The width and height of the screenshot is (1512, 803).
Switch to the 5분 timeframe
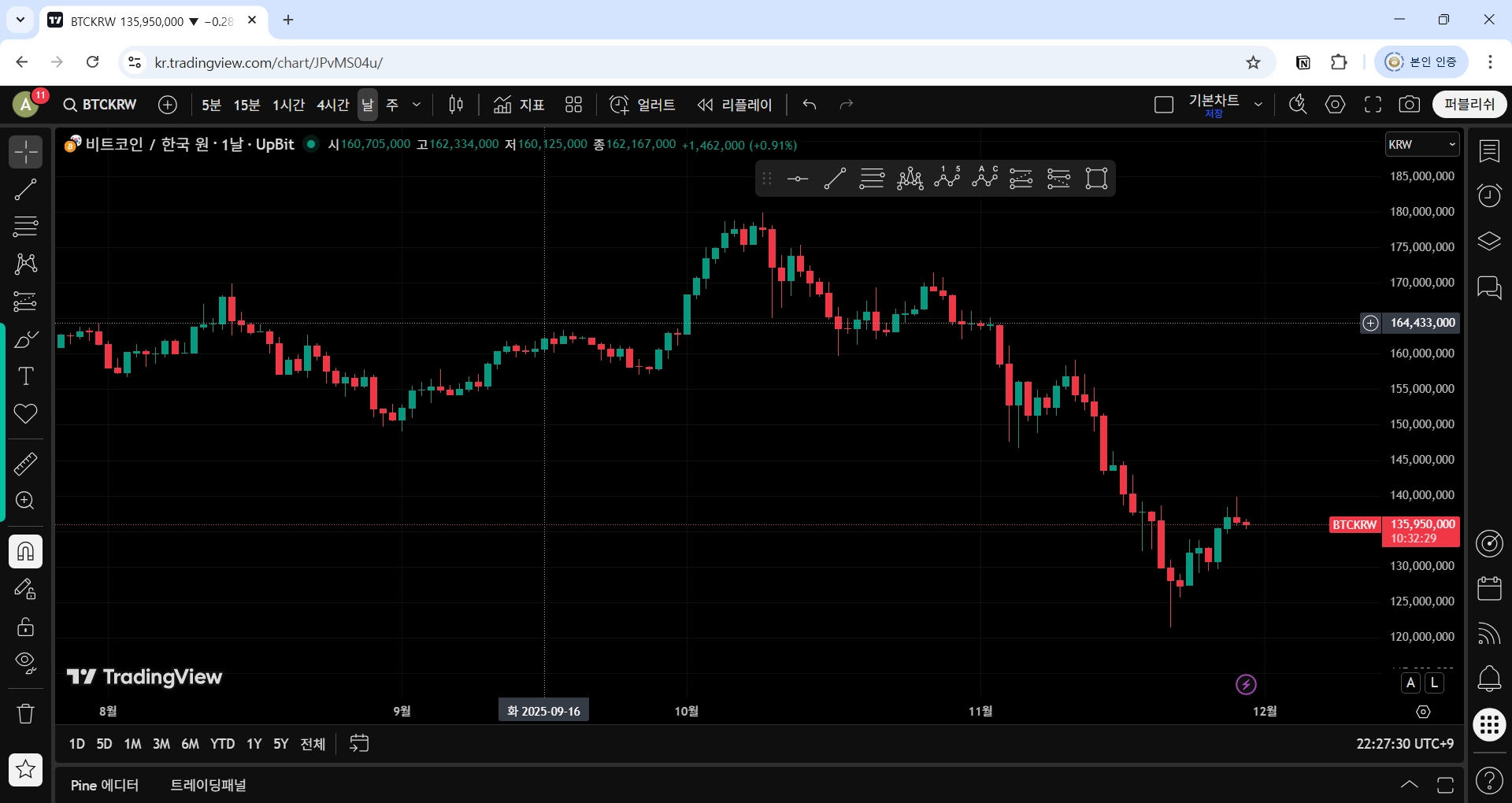[x=211, y=105]
